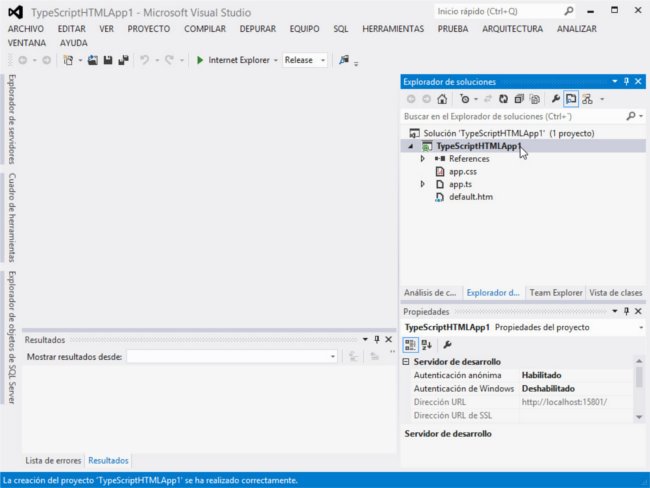Click the Show All Files icon
650x488 pixels.
(535, 99)
